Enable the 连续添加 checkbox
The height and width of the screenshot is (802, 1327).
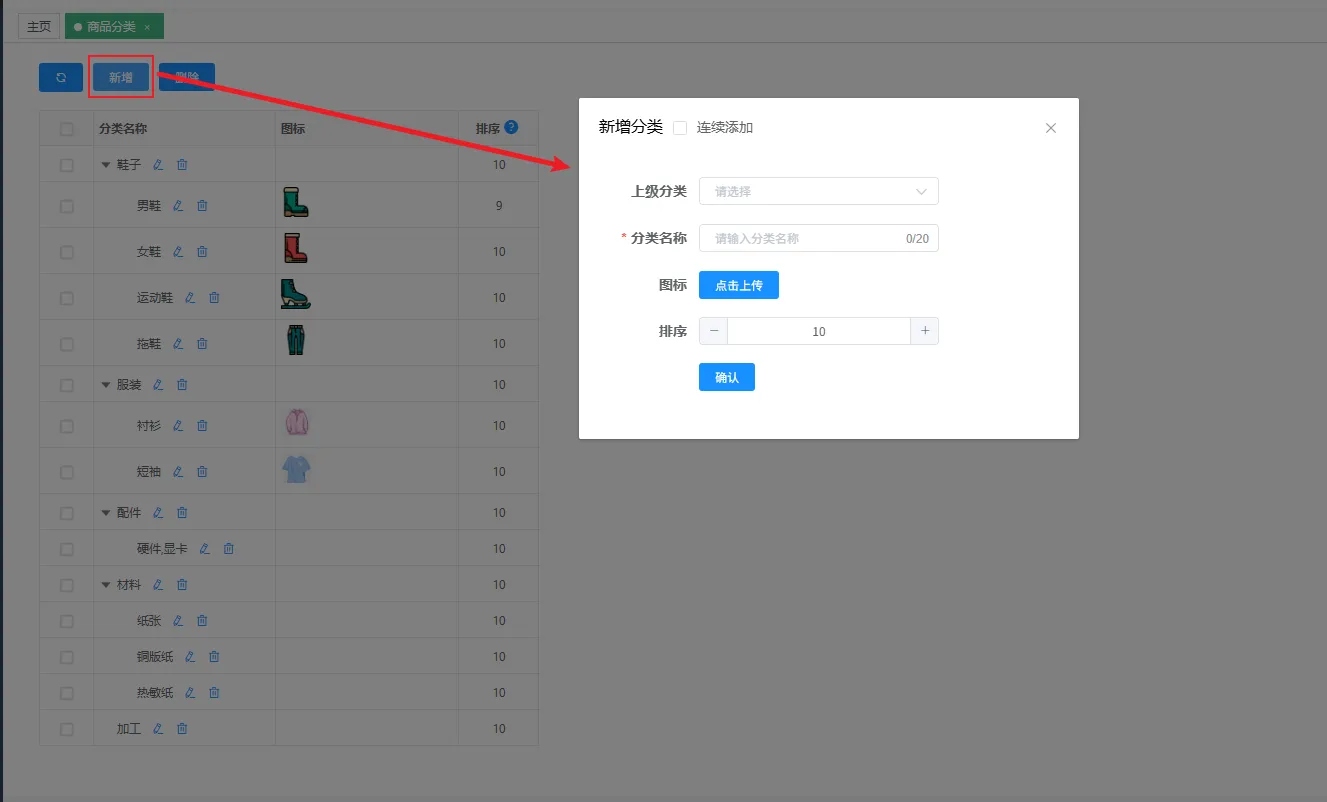point(680,128)
